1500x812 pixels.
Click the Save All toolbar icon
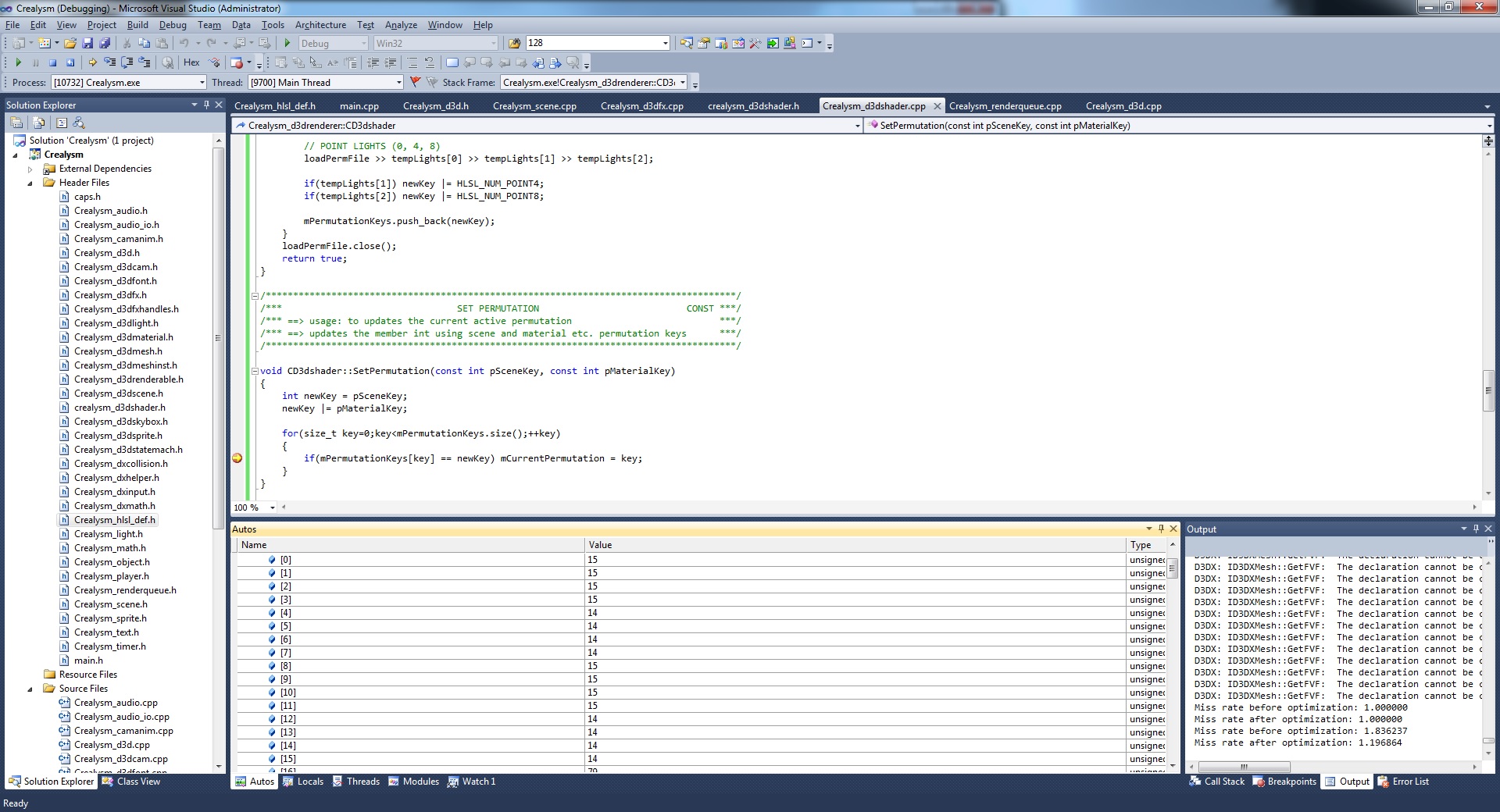(105, 43)
